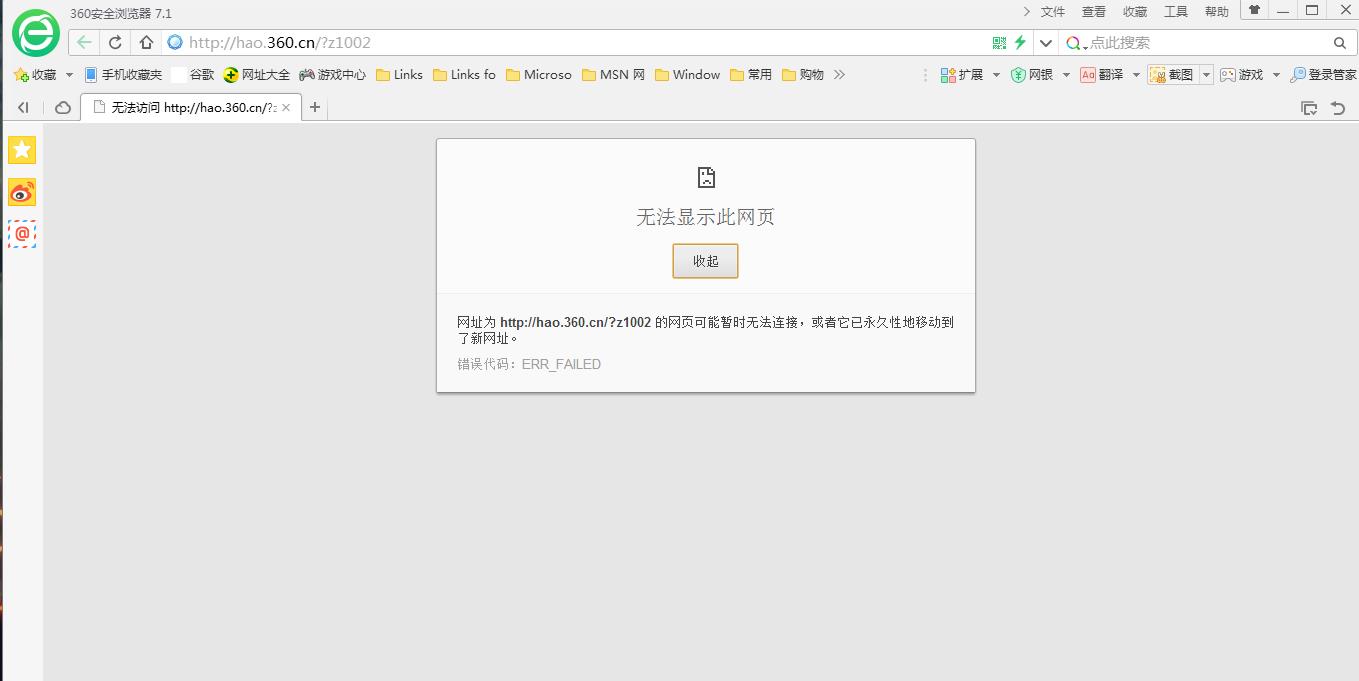
Task: Open the mail @ sidebar icon
Action: click(x=22, y=234)
